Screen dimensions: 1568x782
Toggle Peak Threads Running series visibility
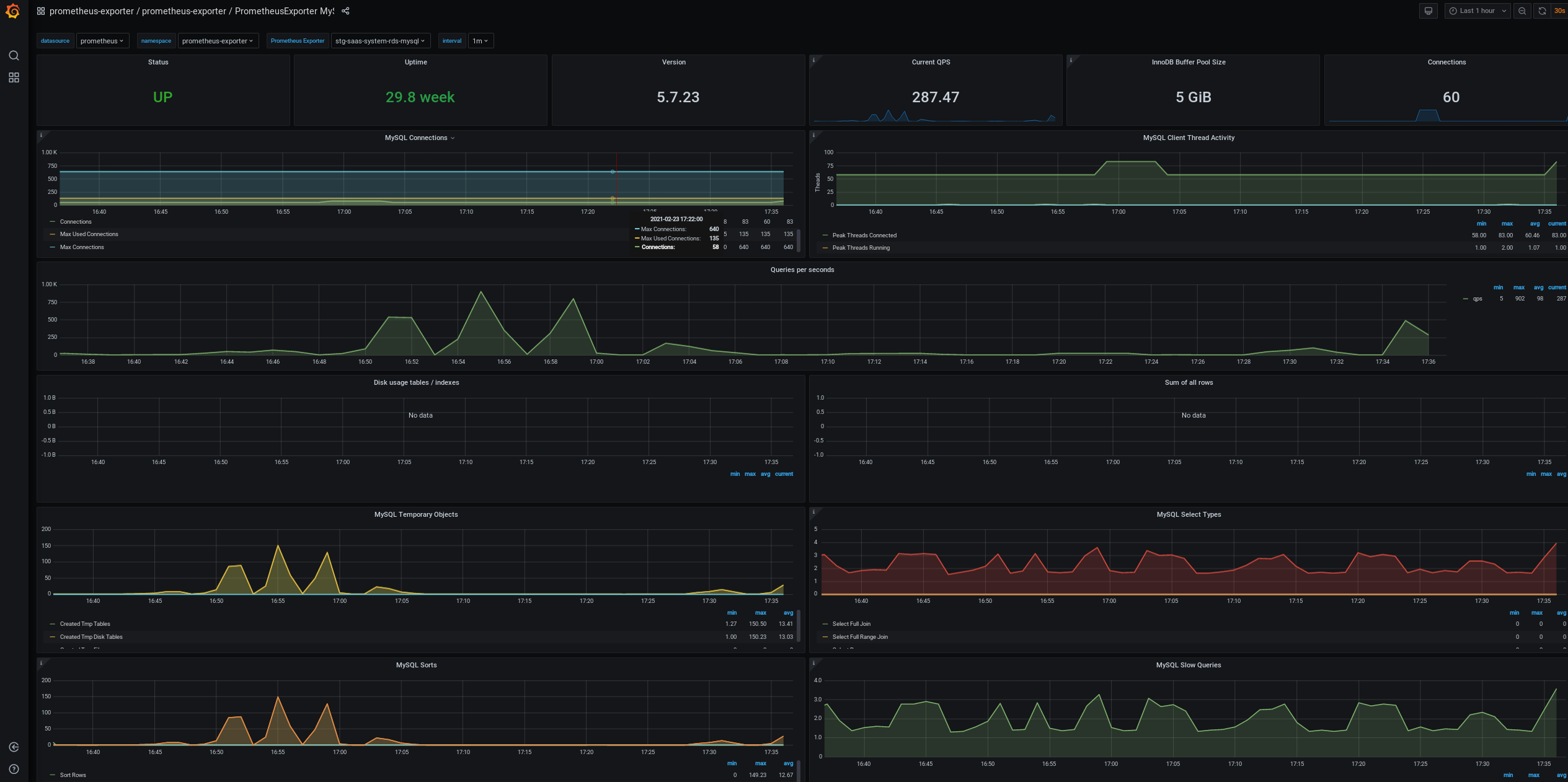click(861, 248)
